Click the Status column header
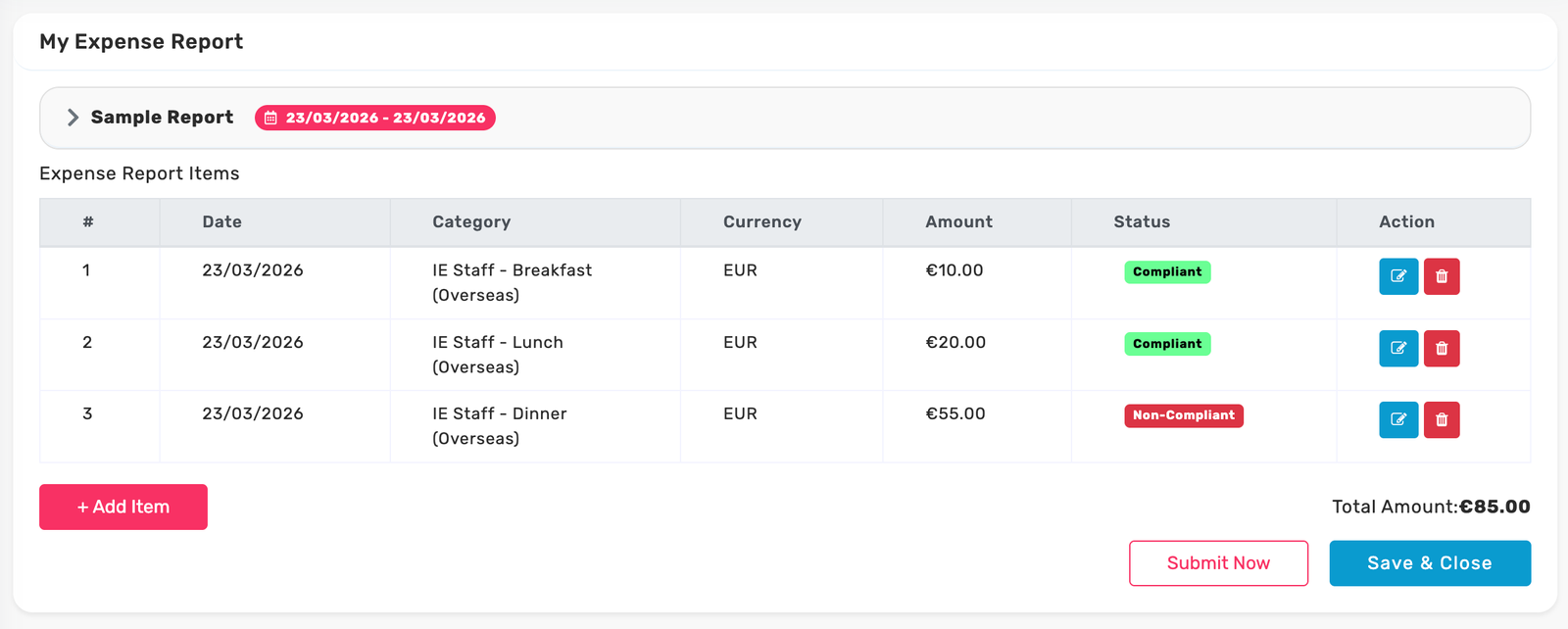Screen dimensions: 1568x629 click(1141, 221)
